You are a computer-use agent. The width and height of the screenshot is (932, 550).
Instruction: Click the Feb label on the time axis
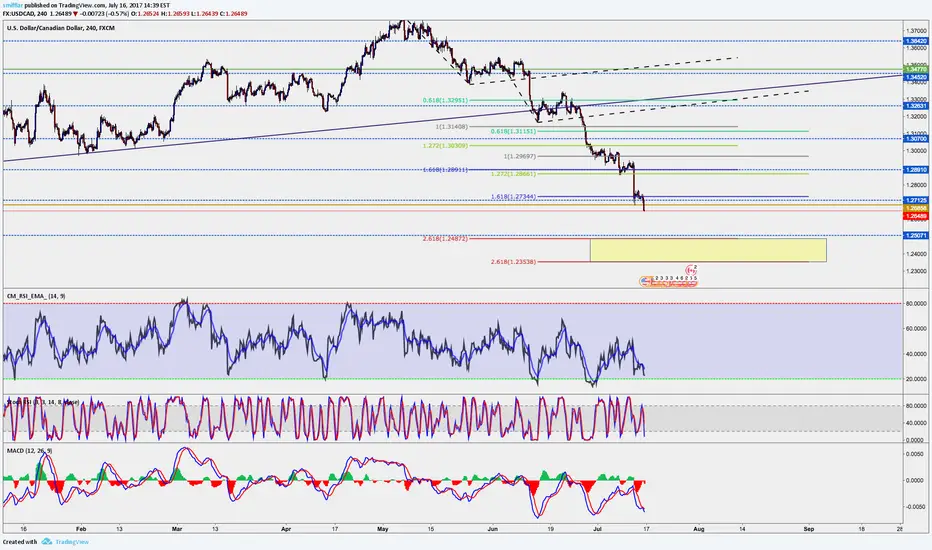81,529
